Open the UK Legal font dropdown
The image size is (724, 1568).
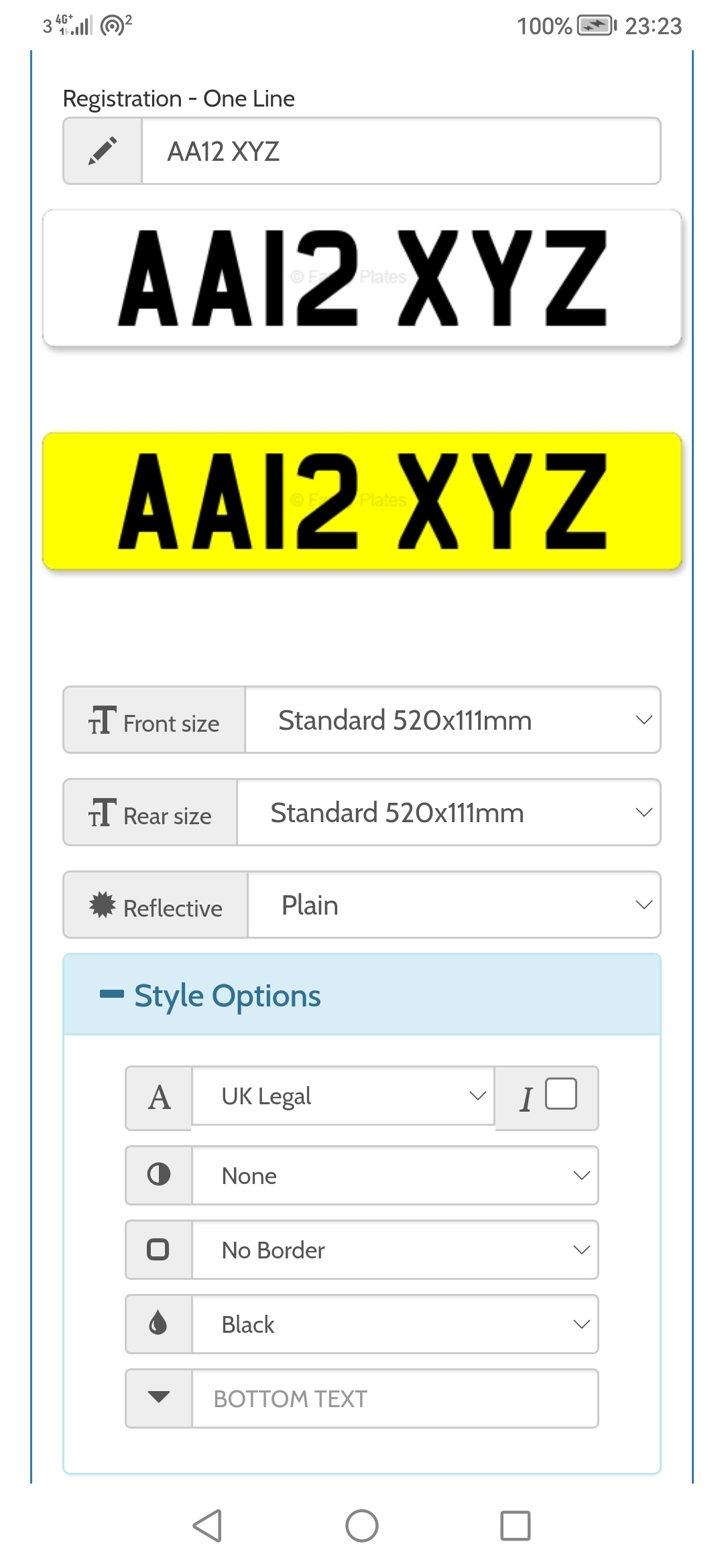point(343,1096)
